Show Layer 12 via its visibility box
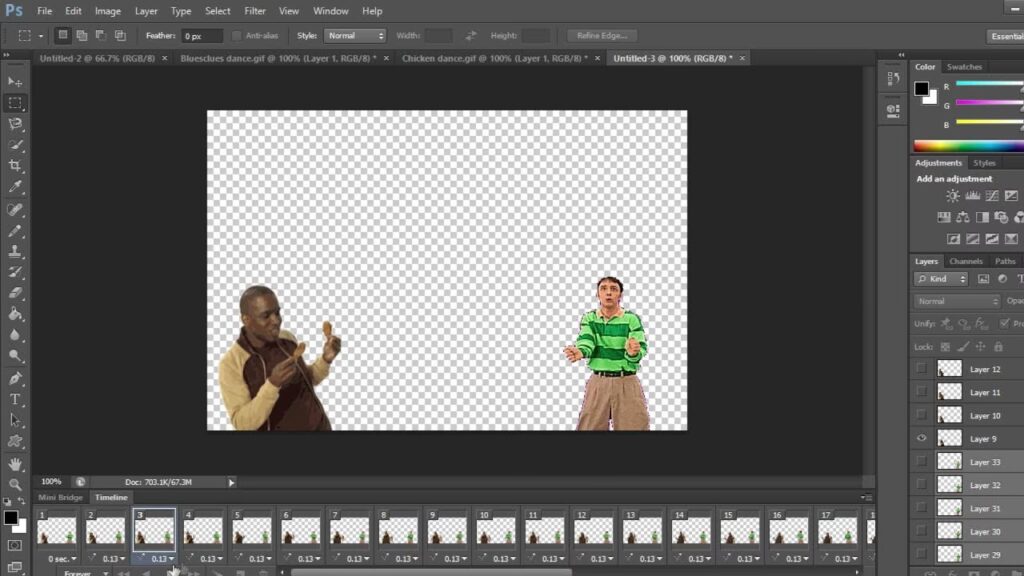The width and height of the screenshot is (1024, 576). click(x=921, y=368)
